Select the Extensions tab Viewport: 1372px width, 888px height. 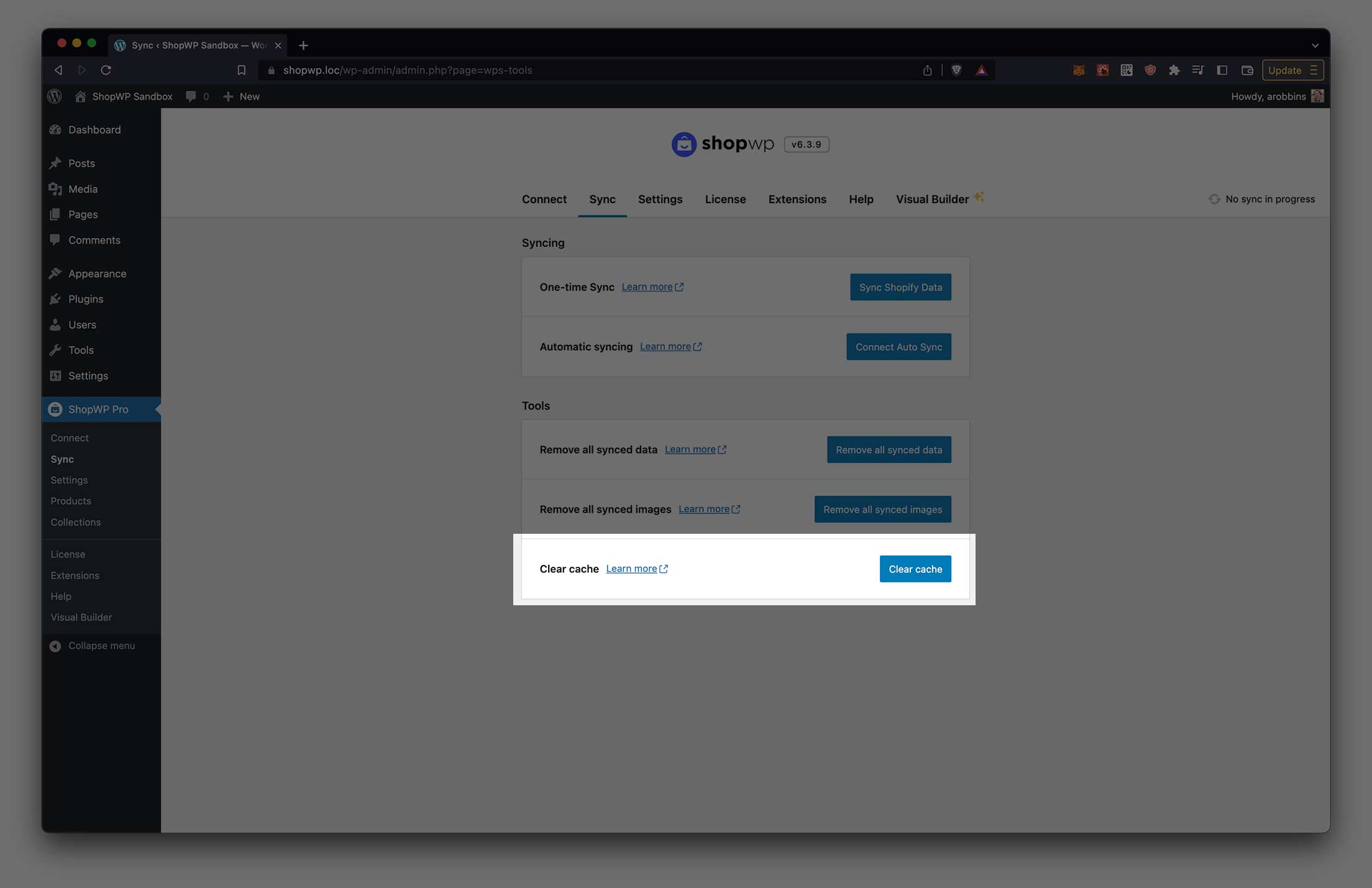(797, 199)
